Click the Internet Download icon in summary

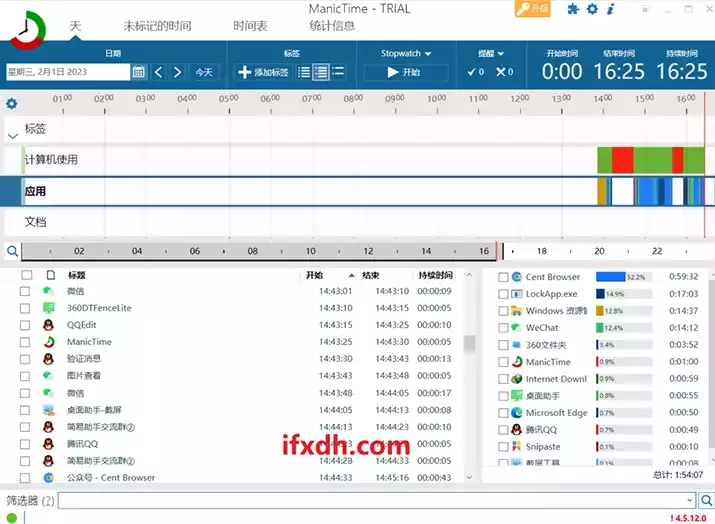(x=516, y=379)
